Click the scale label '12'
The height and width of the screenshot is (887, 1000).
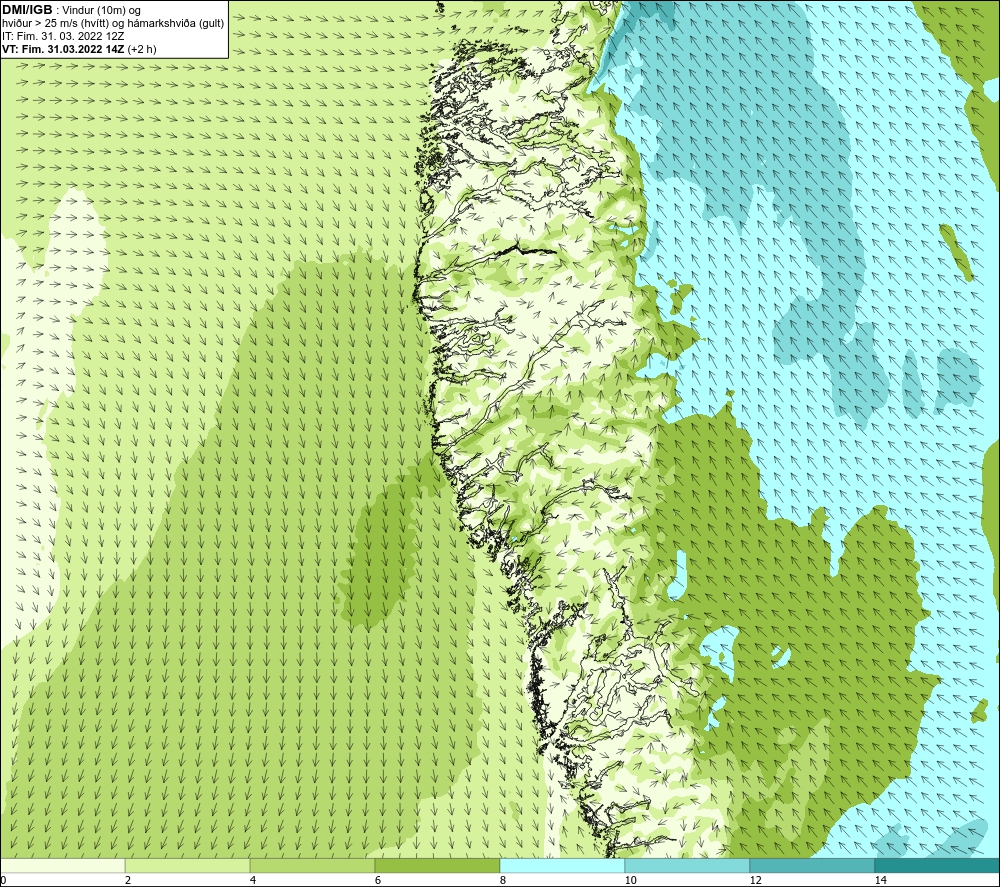tap(755, 880)
